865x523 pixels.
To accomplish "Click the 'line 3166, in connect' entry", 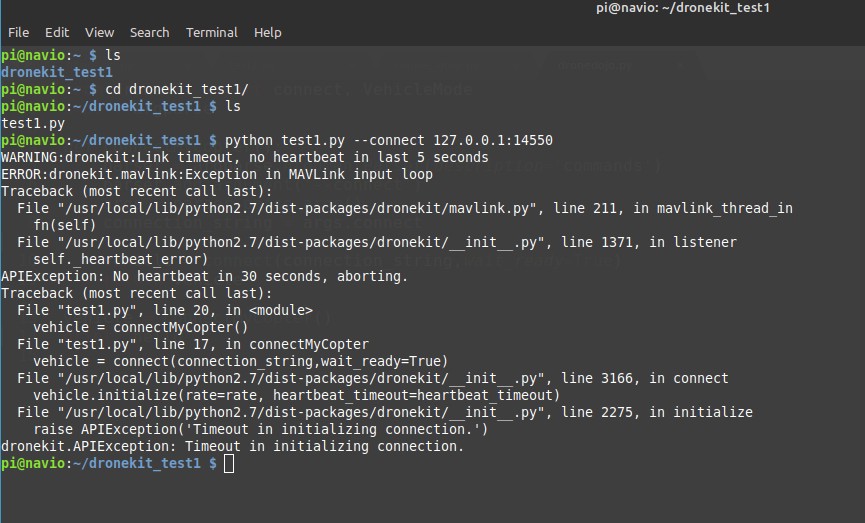I will [x=373, y=378].
